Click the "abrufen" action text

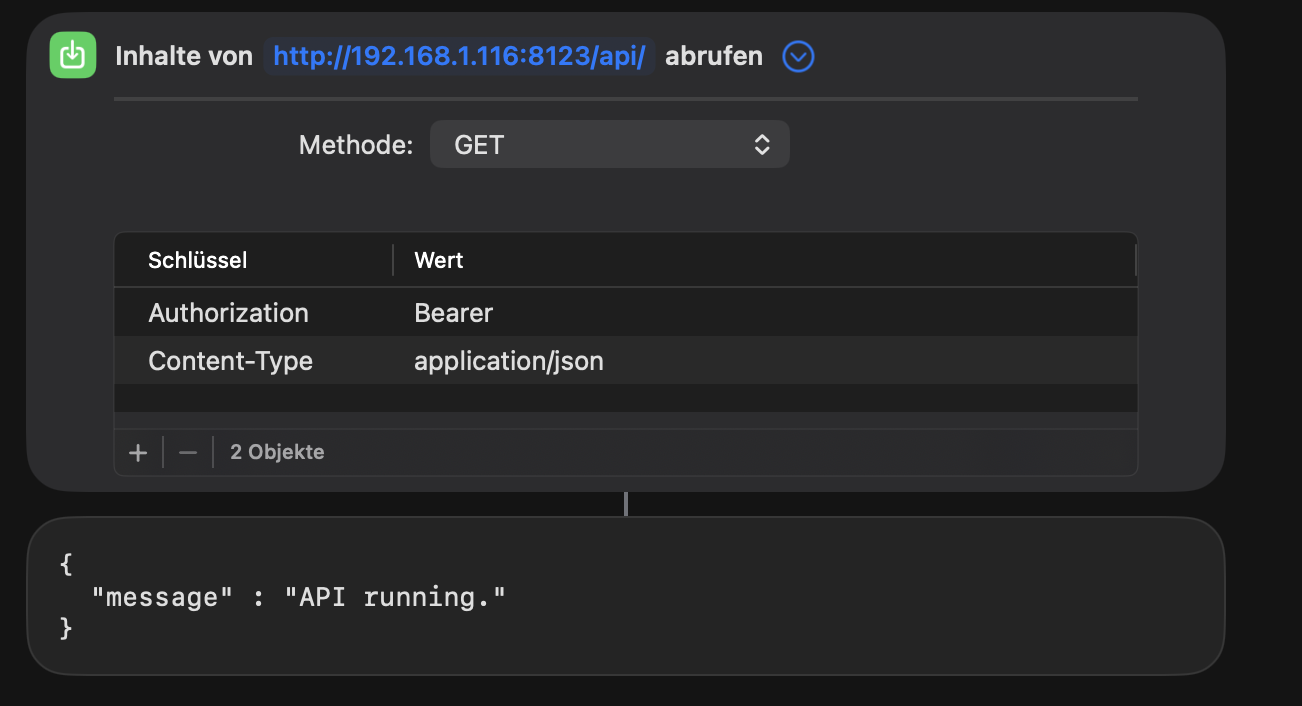[714, 57]
